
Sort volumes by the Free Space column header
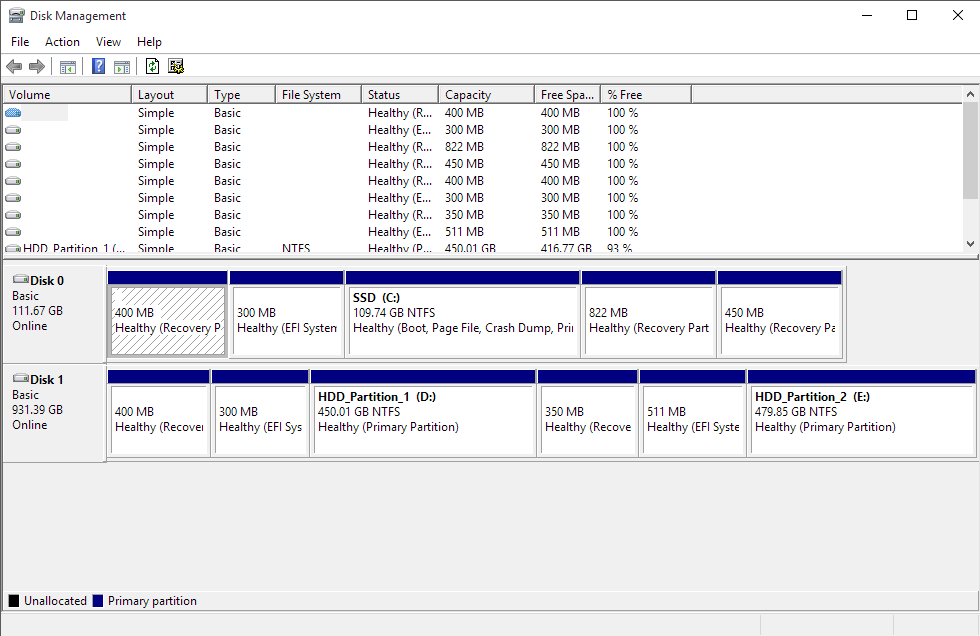click(x=566, y=93)
